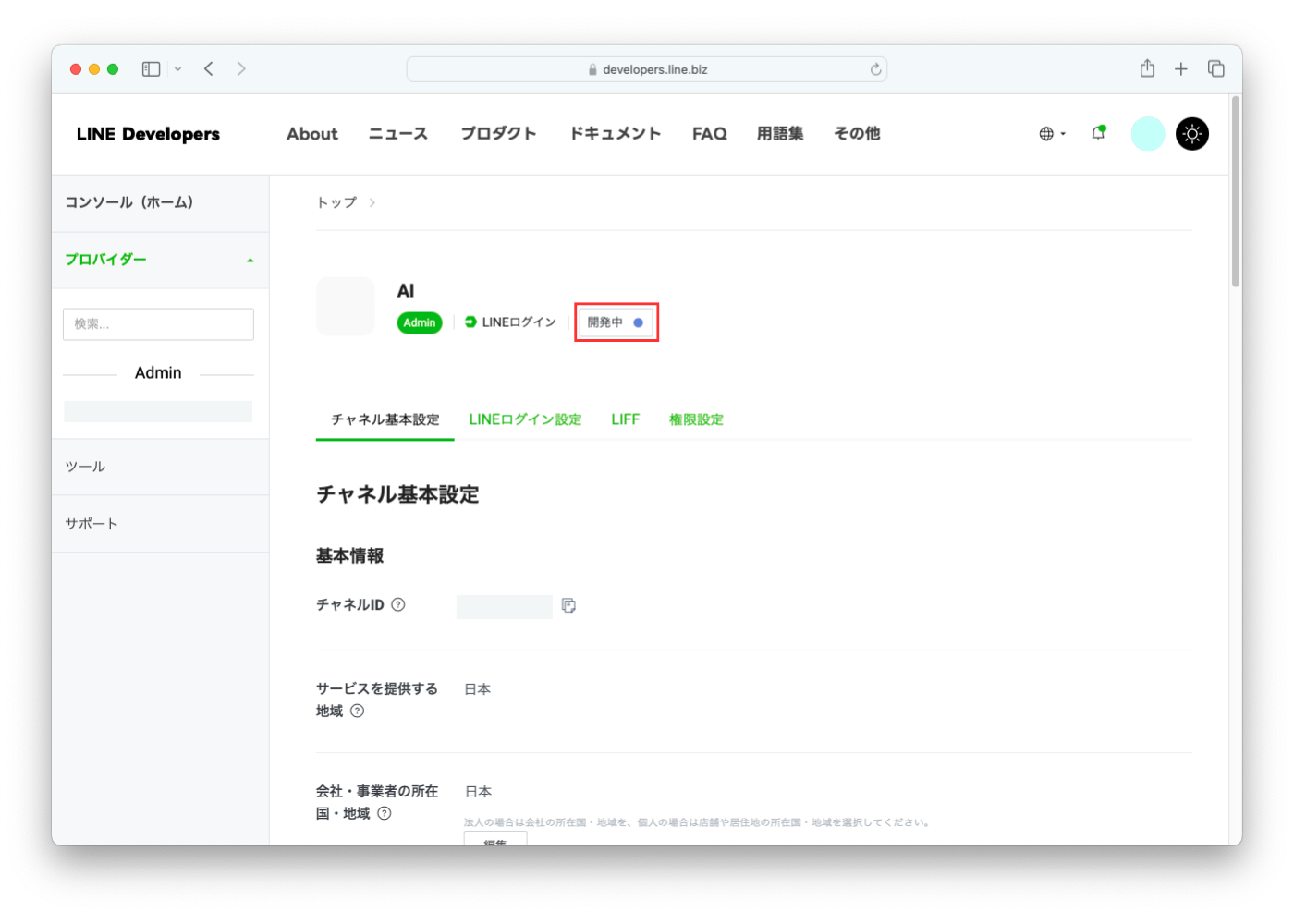
Task: Open the notification bell icon
Action: tap(1098, 133)
